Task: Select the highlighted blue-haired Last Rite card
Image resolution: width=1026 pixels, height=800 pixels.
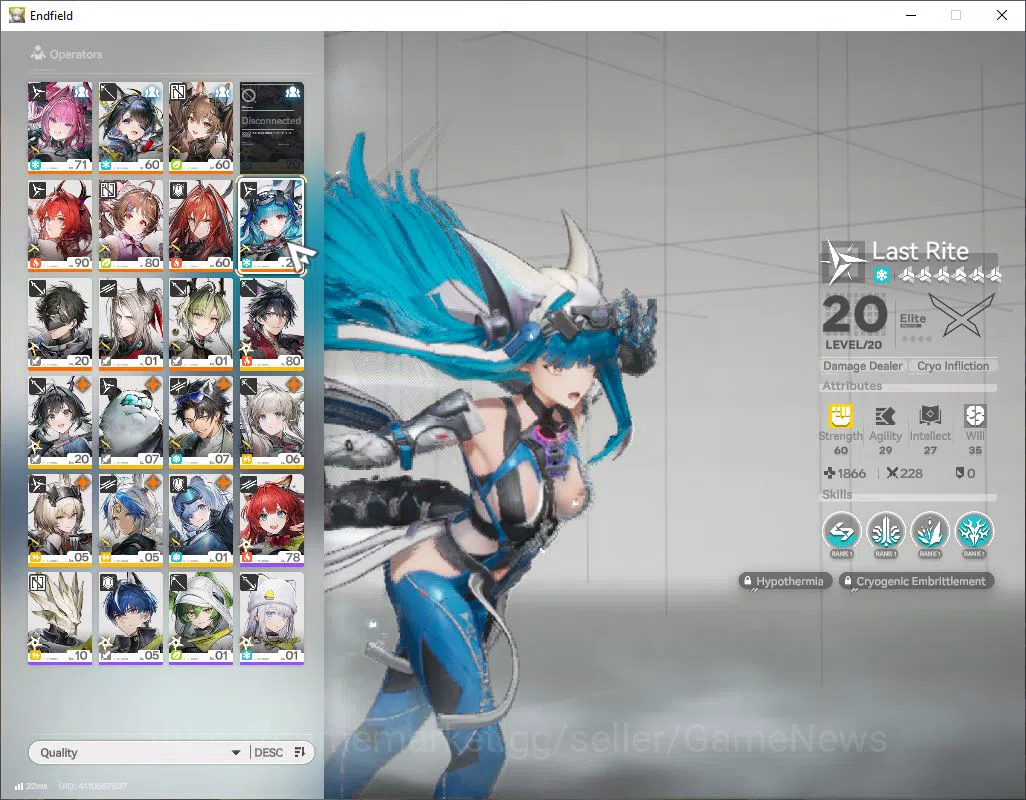Action: click(x=272, y=225)
